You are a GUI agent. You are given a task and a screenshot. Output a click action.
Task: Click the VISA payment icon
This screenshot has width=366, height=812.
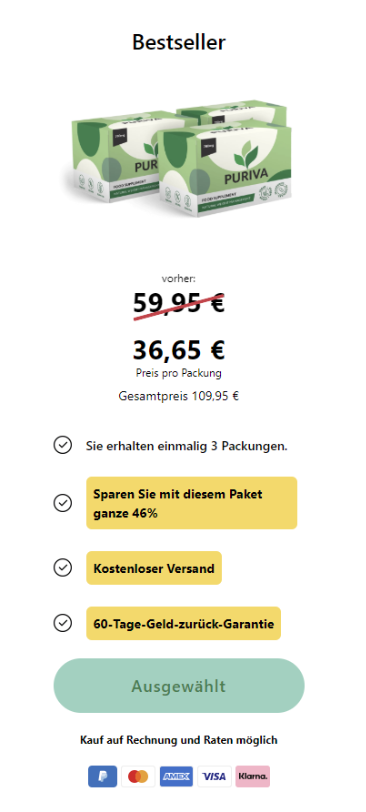point(214,776)
